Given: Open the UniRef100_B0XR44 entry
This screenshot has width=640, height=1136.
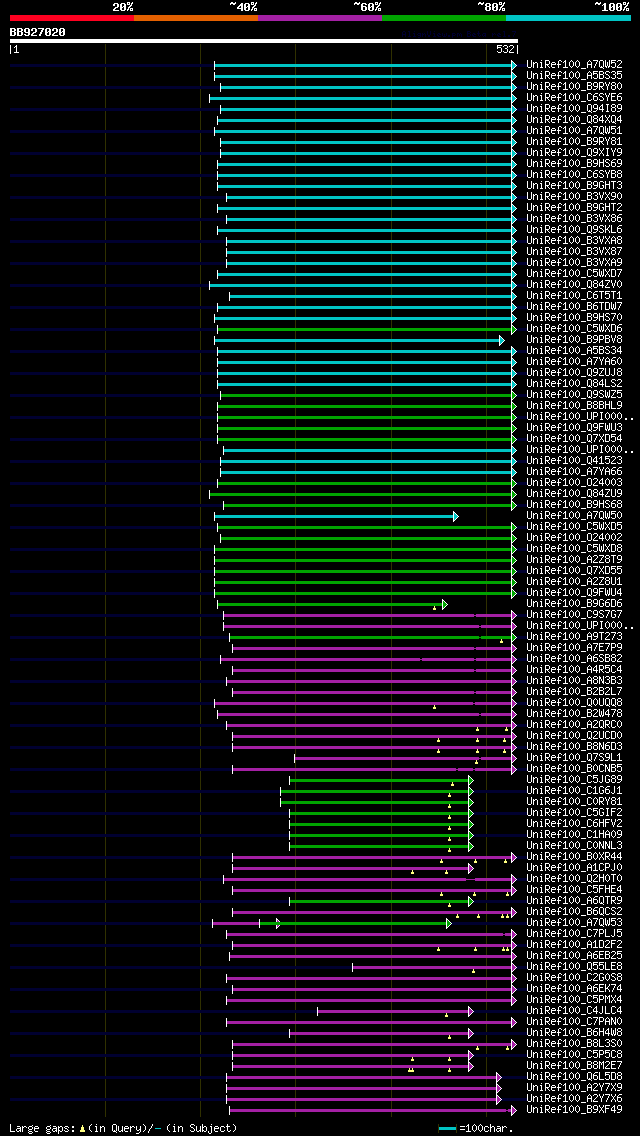Looking at the screenshot, I should pos(574,856).
